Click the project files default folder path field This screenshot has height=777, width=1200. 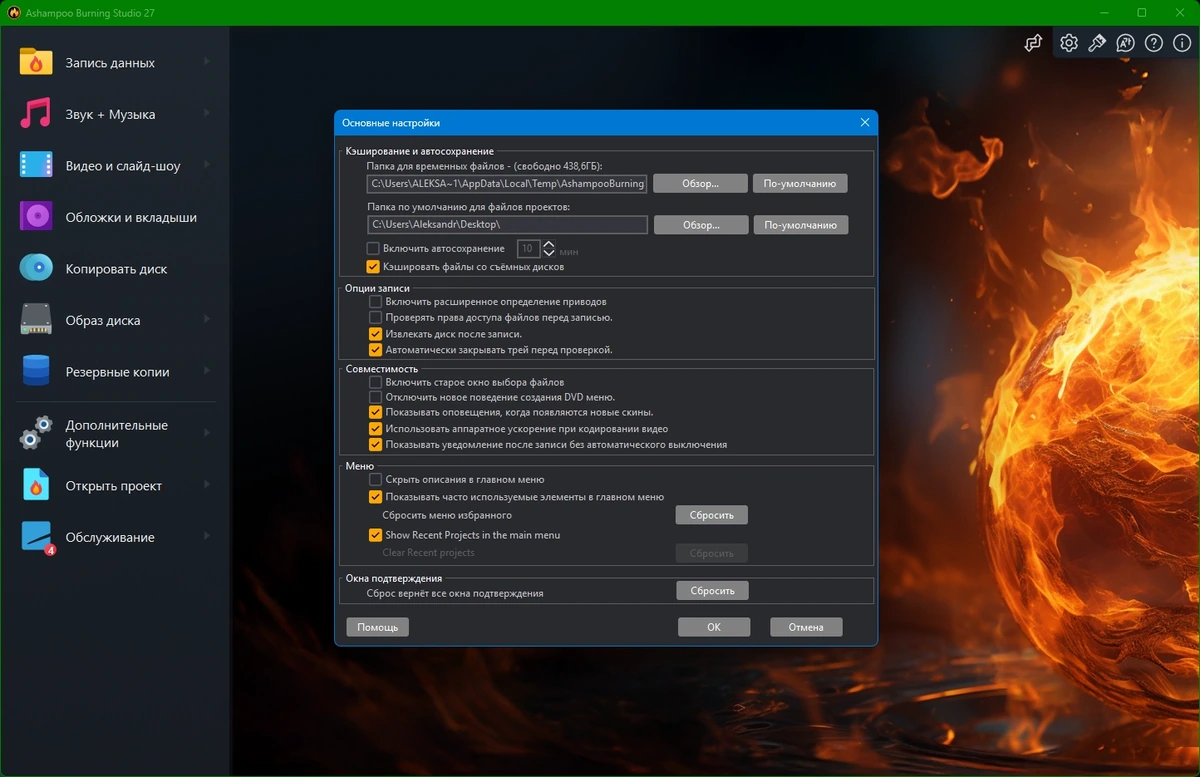click(507, 225)
